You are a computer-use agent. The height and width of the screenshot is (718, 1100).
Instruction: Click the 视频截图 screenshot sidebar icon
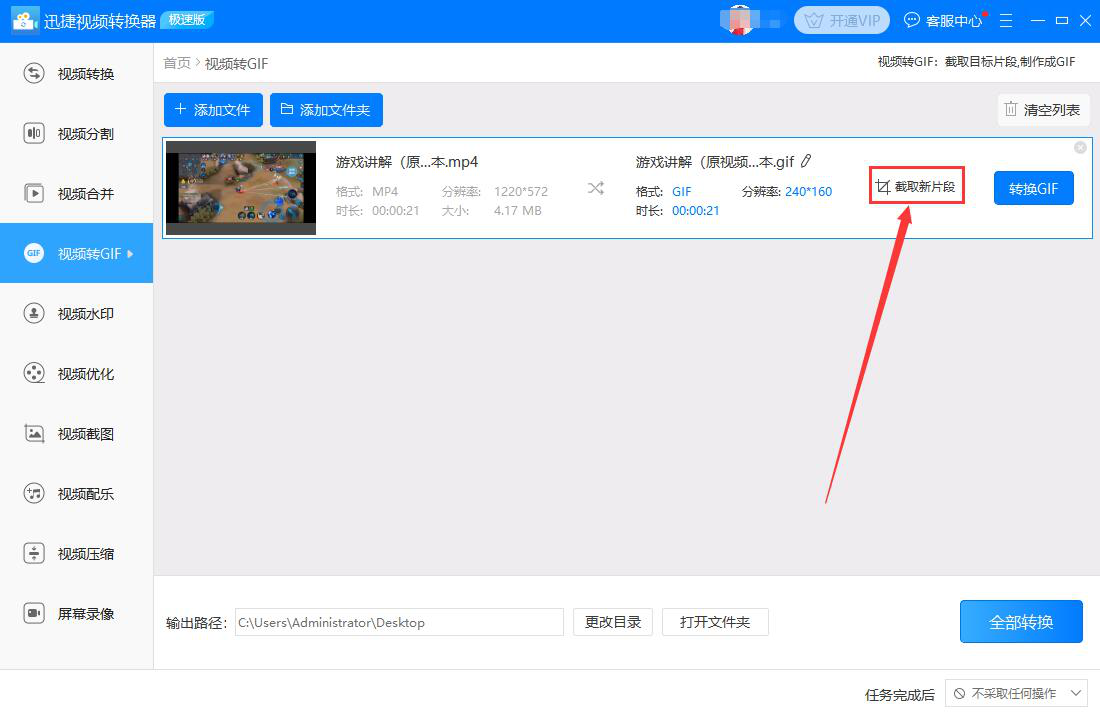pyautogui.click(x=34, y=433)
